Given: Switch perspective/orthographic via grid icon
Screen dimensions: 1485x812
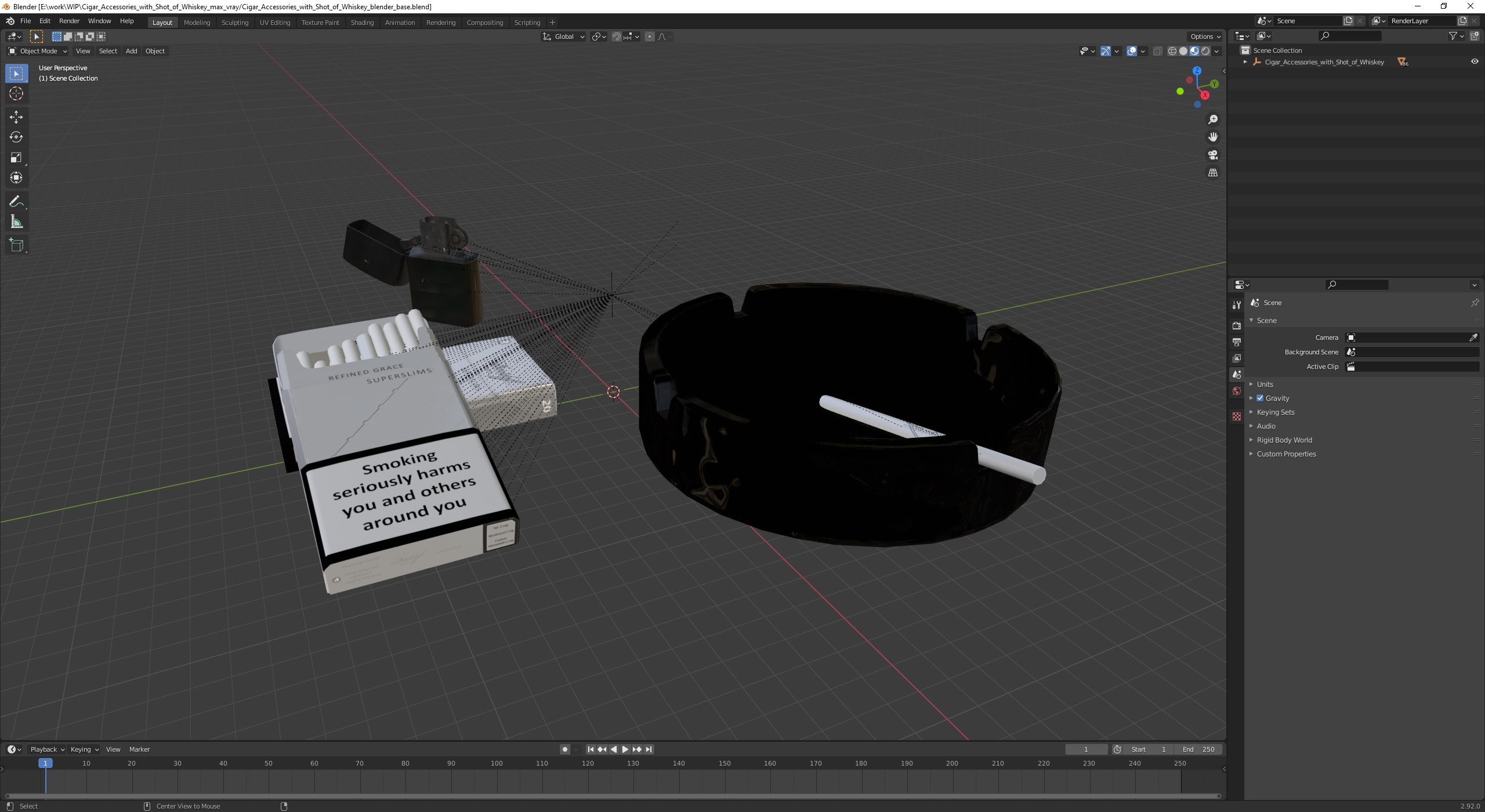Looking at the screenshot, I should [1212, 173].
